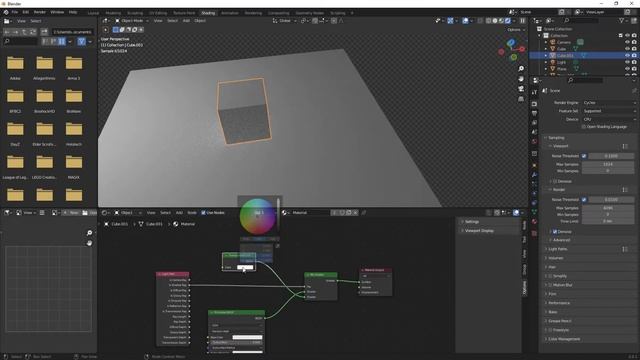Click the viewport pan hand gizmo
This screenshot has height=360, width=640.
[x=521, y=78]
